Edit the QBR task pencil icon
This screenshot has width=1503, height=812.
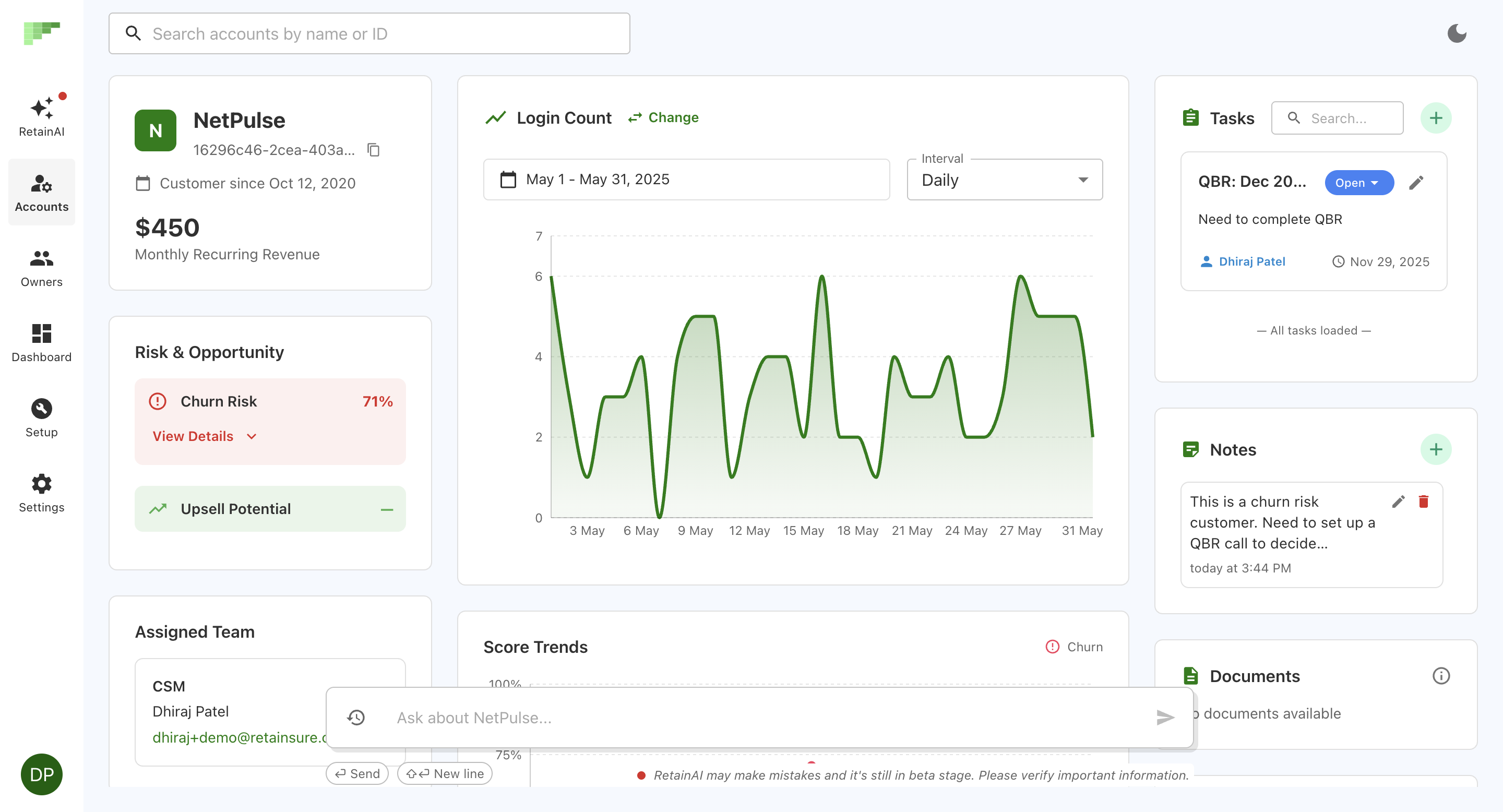tap(1416, 183)
